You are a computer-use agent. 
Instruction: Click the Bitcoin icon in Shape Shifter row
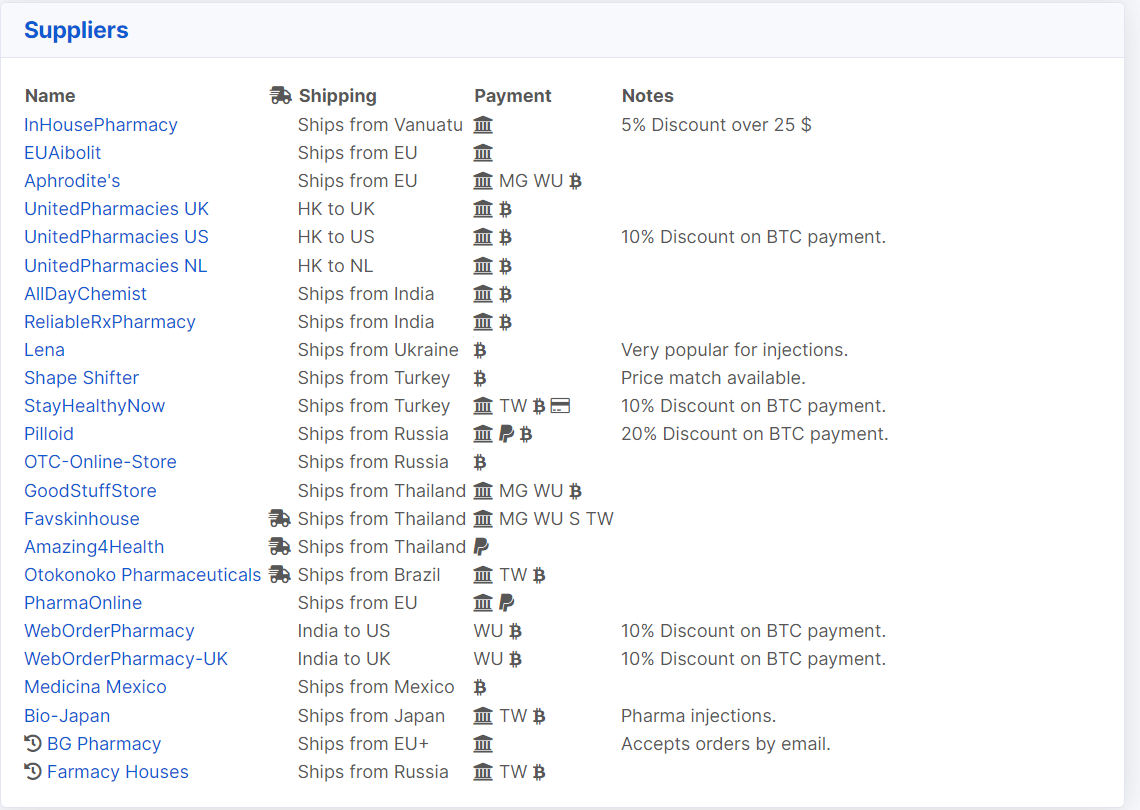tap(479, 378)
